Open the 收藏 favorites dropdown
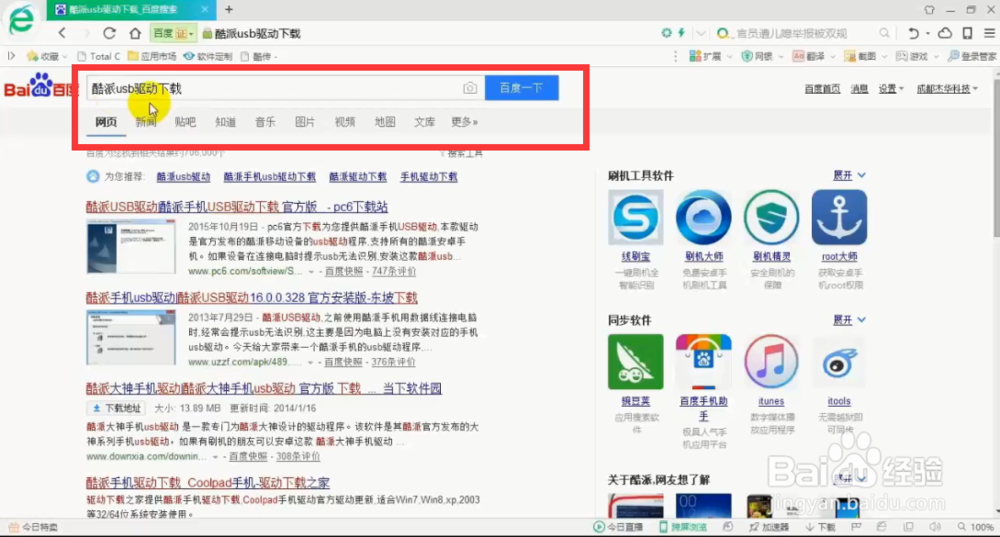Image resolution: width=1000 pixels, height=537 pixels. (x=47, y=56)
